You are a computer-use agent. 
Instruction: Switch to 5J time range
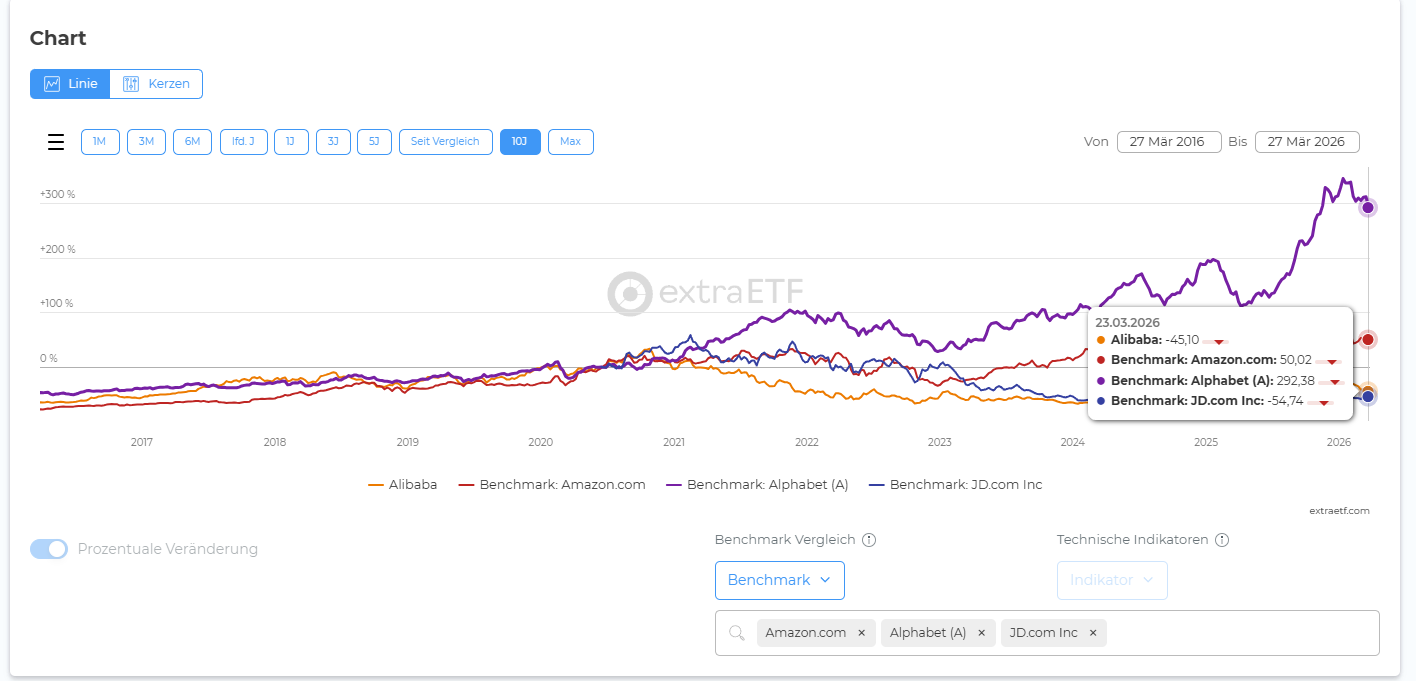coord(374,142)
